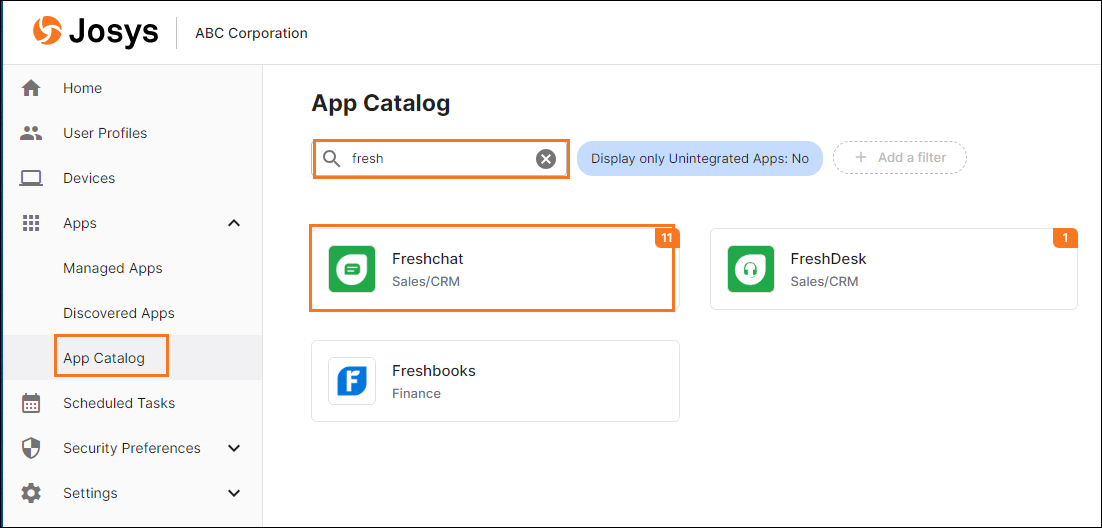This screenshot has width=1102, height=528.
Task: Click the Josys logo
Action: [x=95, y=32]
